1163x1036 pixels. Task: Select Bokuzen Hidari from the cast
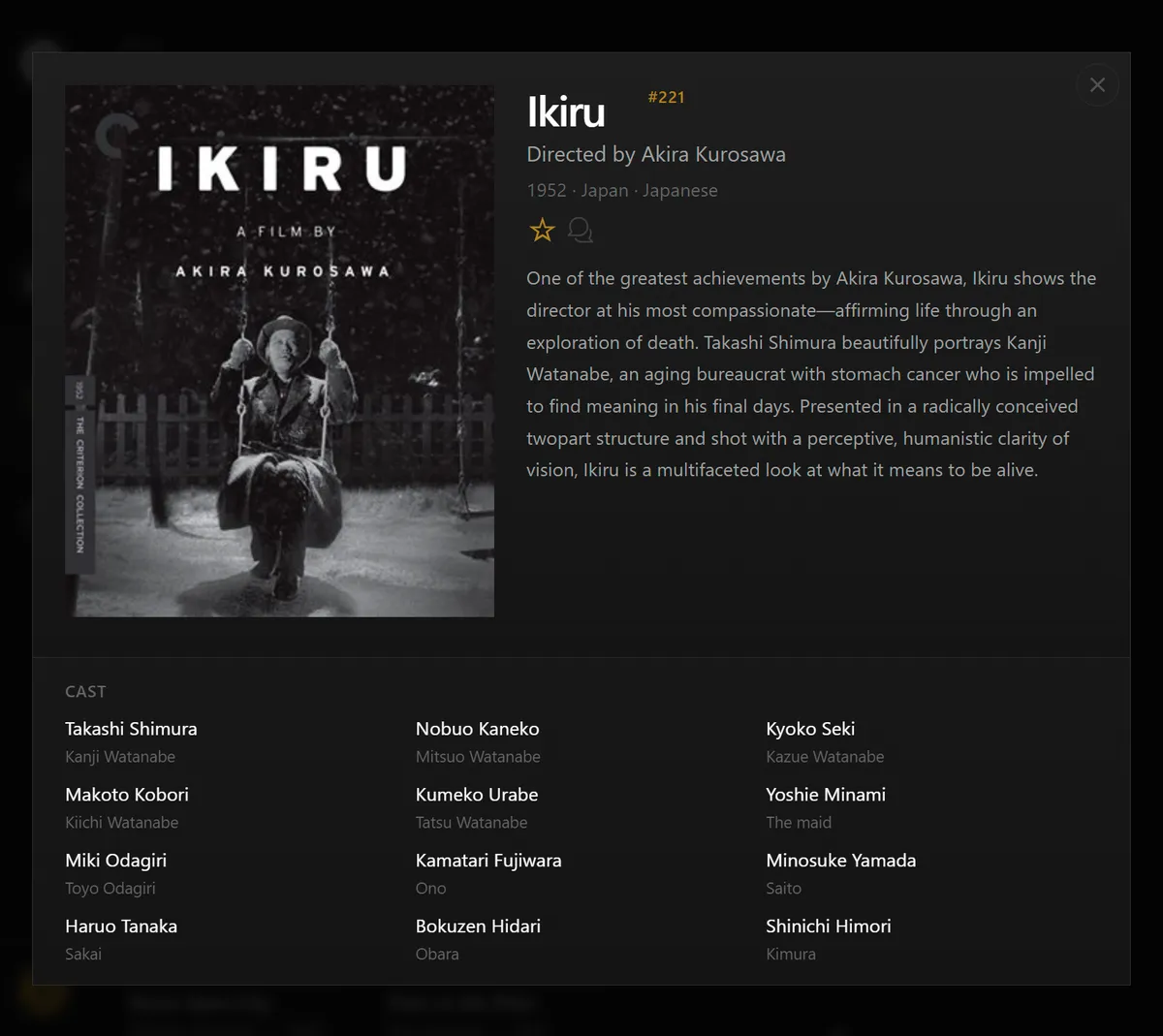(x=478, y=926)
